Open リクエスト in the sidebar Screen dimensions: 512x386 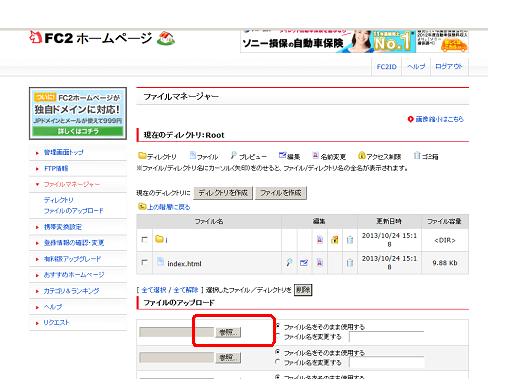click(x=56, y=323)
